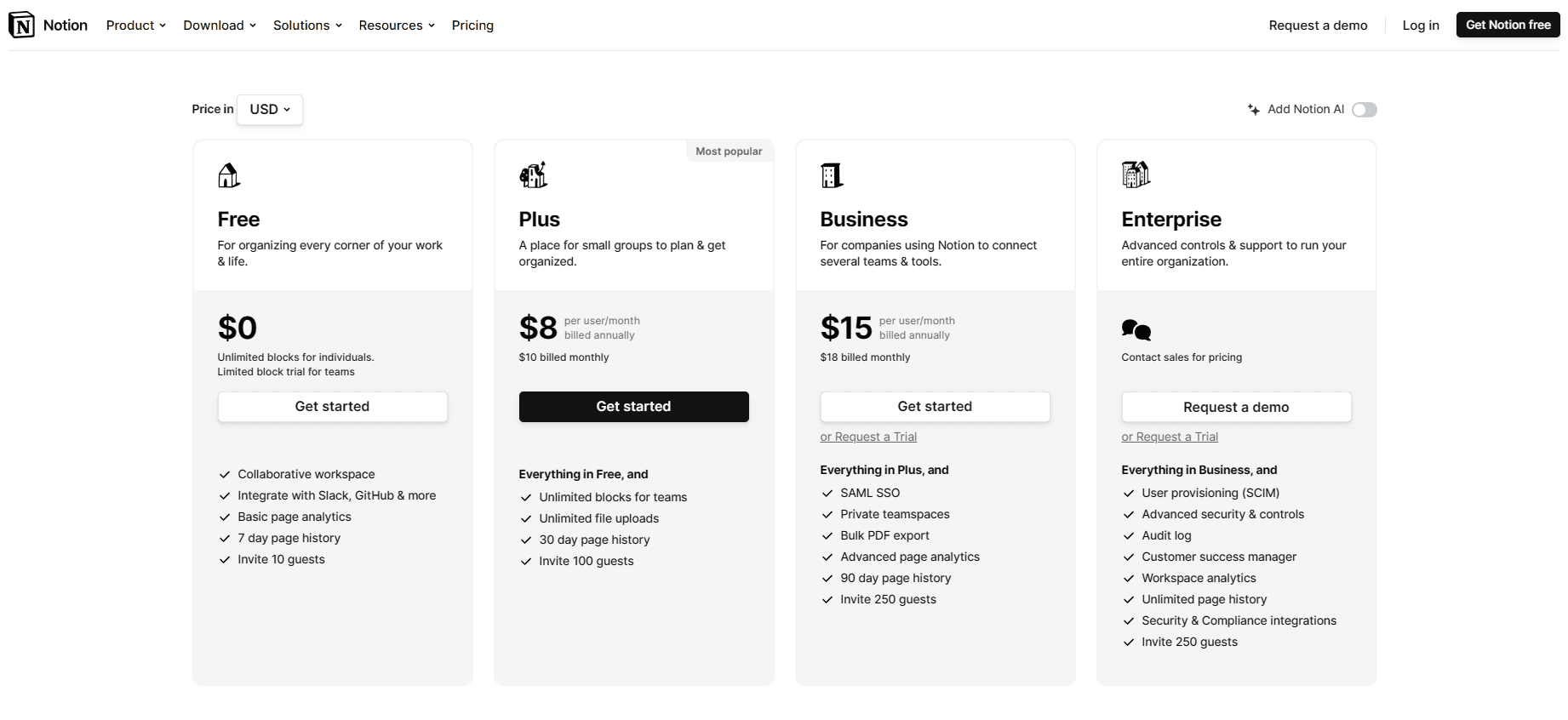Click 'Contact sales for pricing' text
The image size is (1568, 720).
tap(1182, 357)
